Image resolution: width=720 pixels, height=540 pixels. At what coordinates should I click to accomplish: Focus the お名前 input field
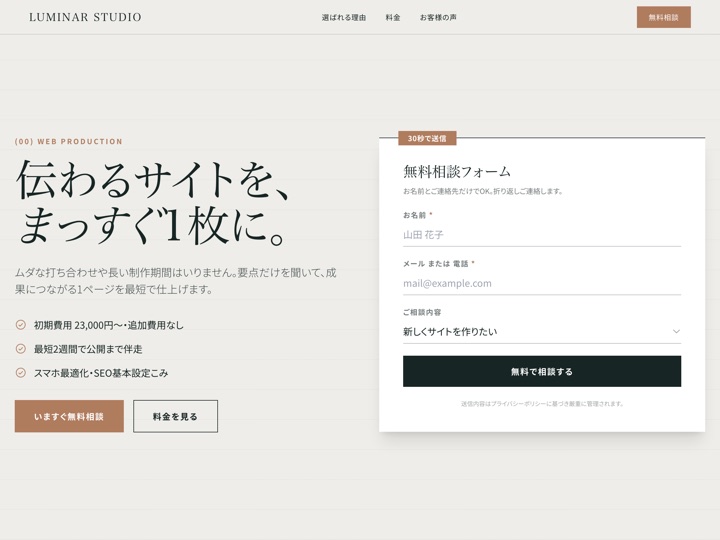coord(542,235)
